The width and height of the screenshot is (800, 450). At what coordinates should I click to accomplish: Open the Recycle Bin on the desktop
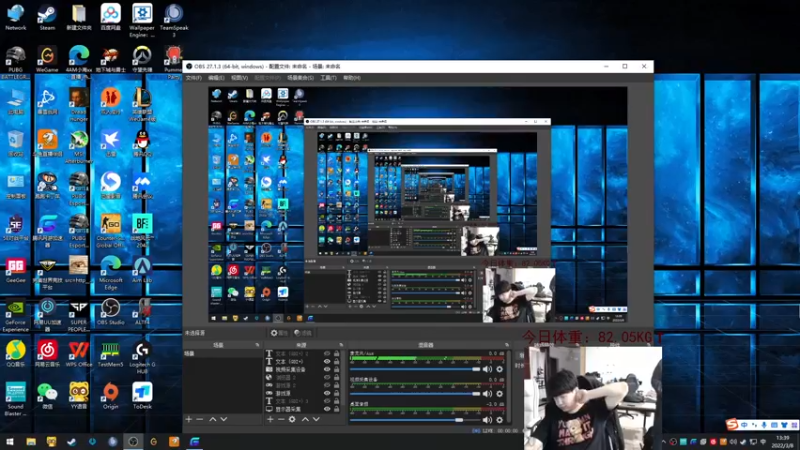(x=15, y=143)
